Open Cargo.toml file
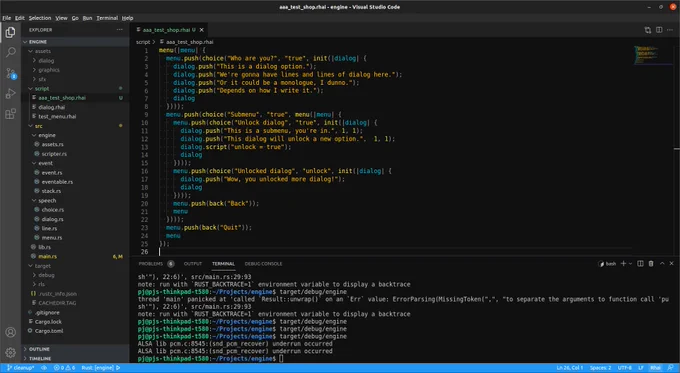Viewport: 680px width, 373px height. coord(75,331)
